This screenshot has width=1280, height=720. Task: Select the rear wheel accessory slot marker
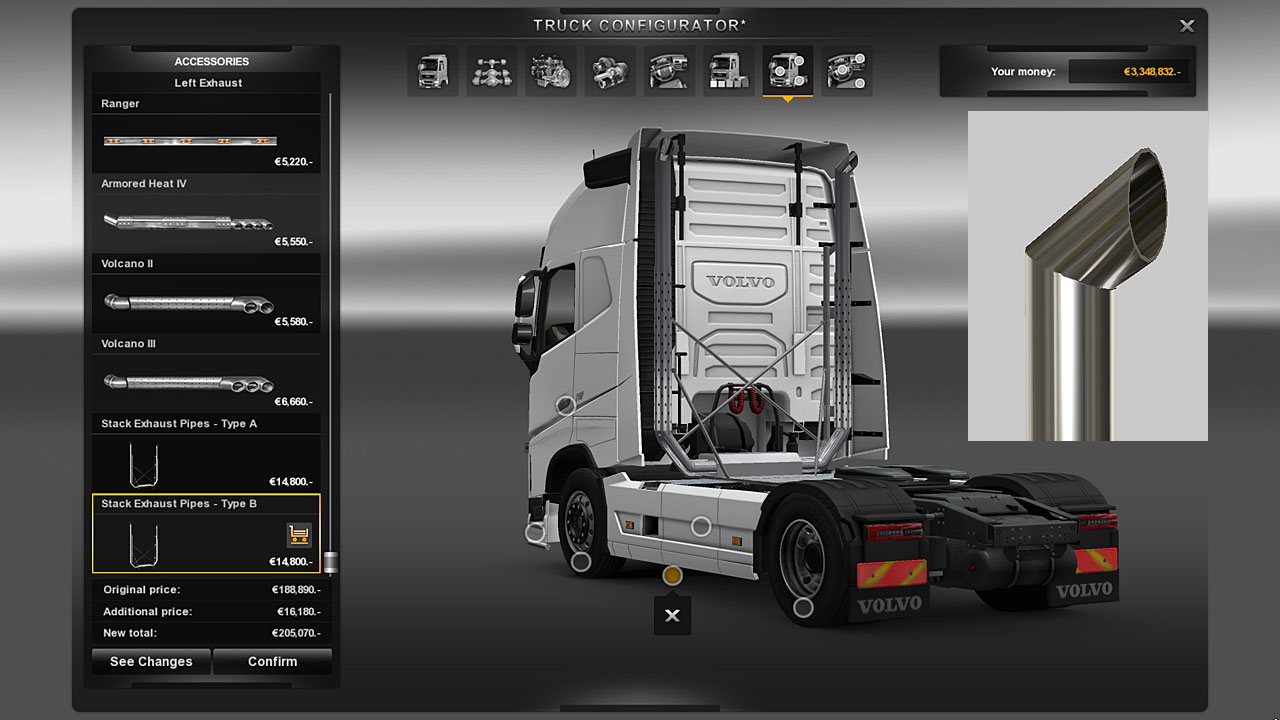click(803, 606)
